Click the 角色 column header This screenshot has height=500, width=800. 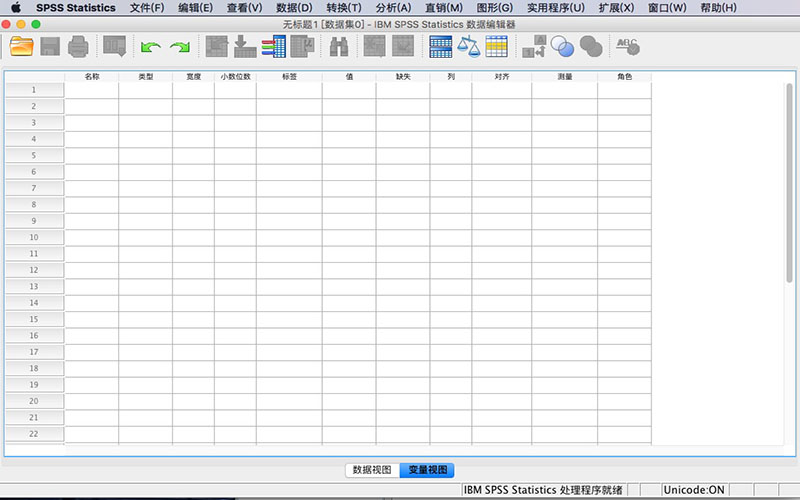(624, 77)
